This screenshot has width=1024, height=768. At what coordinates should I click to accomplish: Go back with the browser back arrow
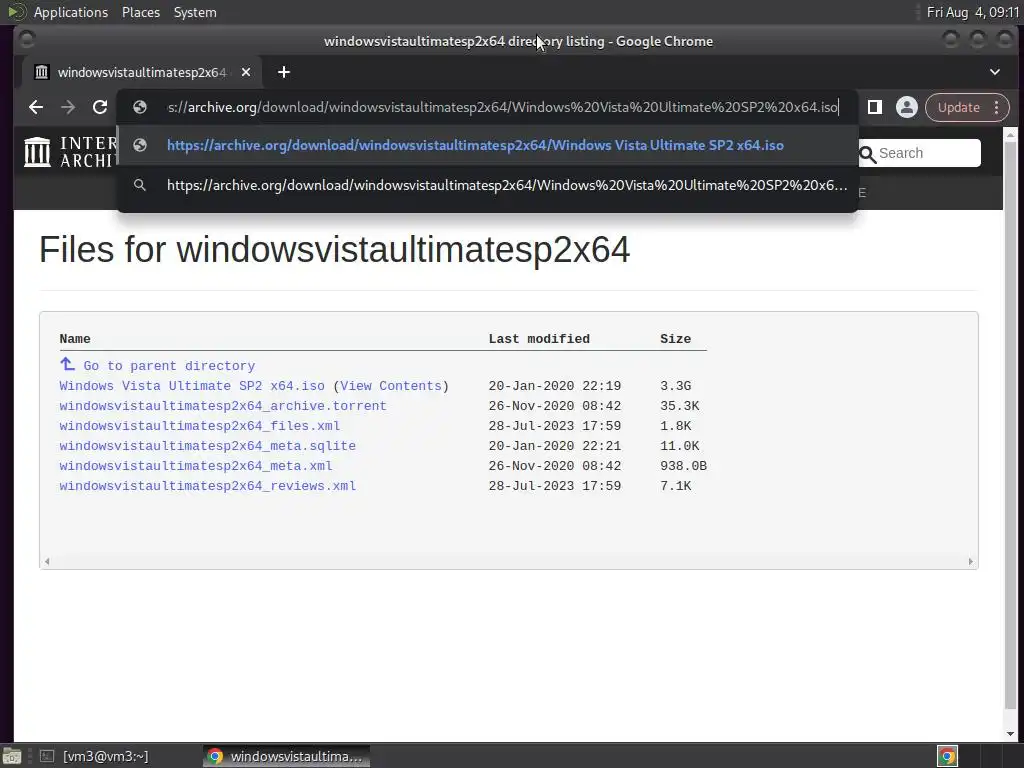point(36,107)
